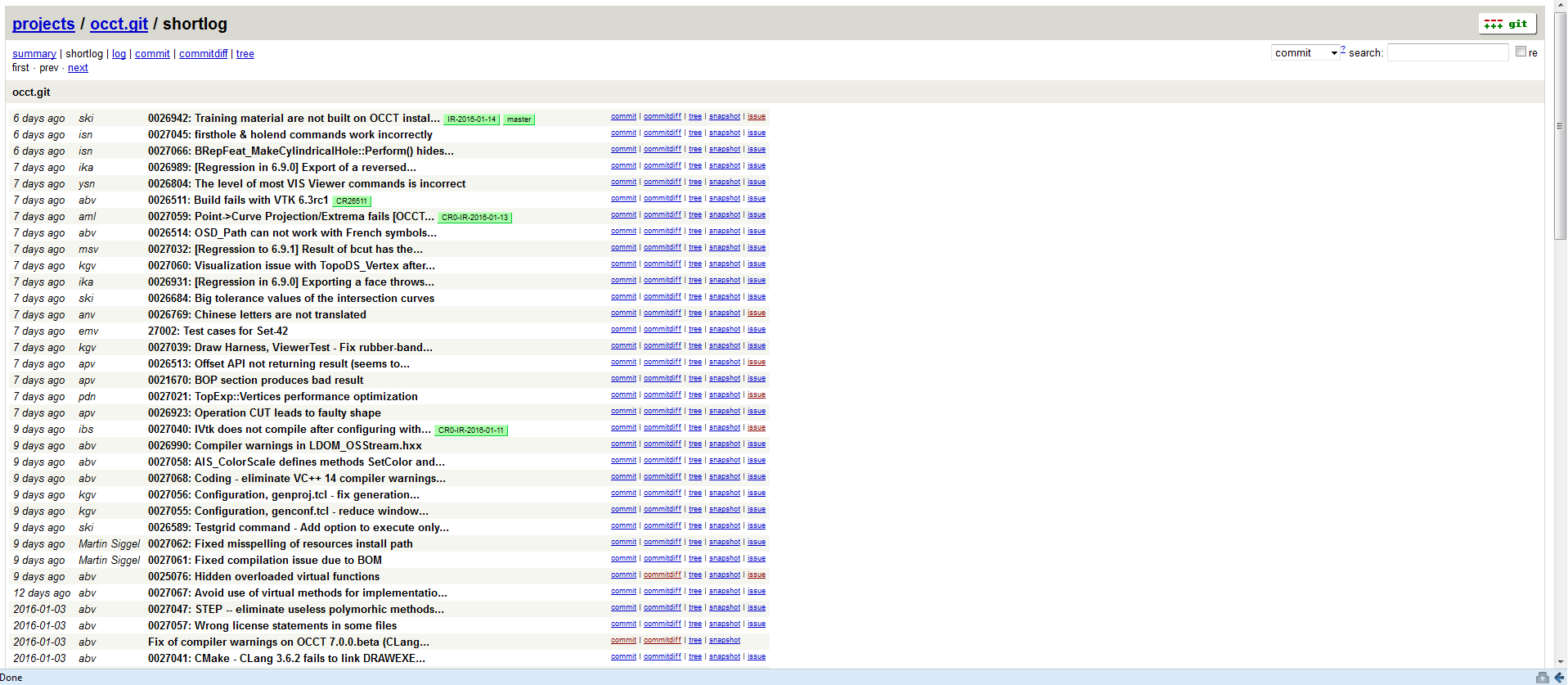Open the commitdiff view in navigation bar
The image size is (1568, 685).
pyautogui.click(x=203, y=54)
